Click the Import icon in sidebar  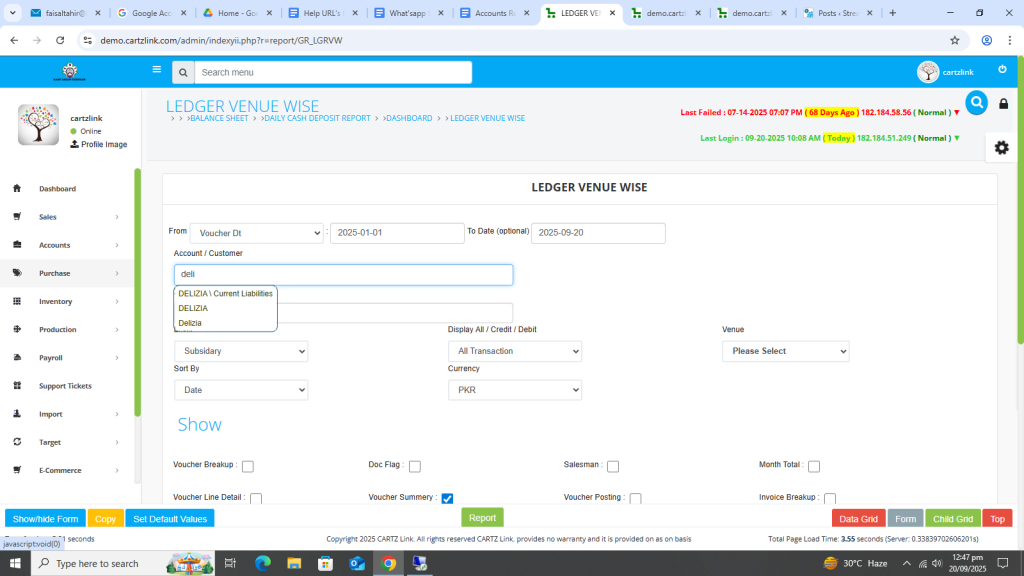click(17, 413)
